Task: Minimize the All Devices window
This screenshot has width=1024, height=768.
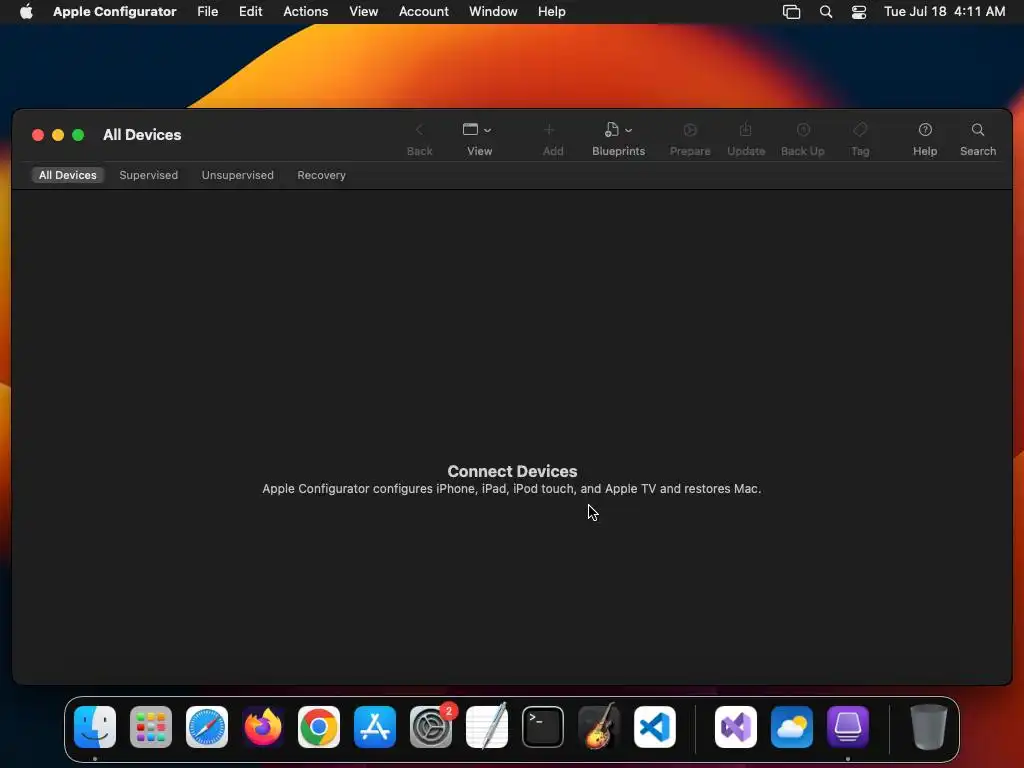Action: click(58, 135)
